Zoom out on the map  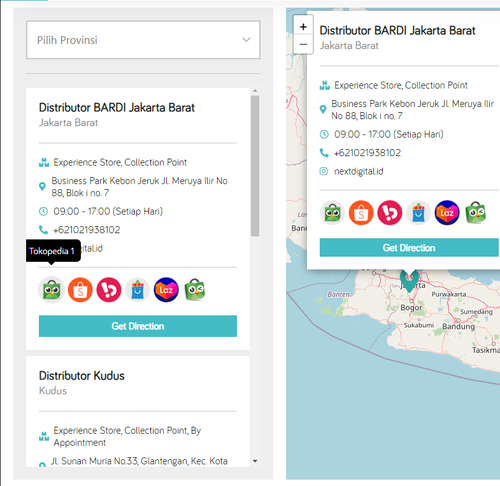(303, 44)
